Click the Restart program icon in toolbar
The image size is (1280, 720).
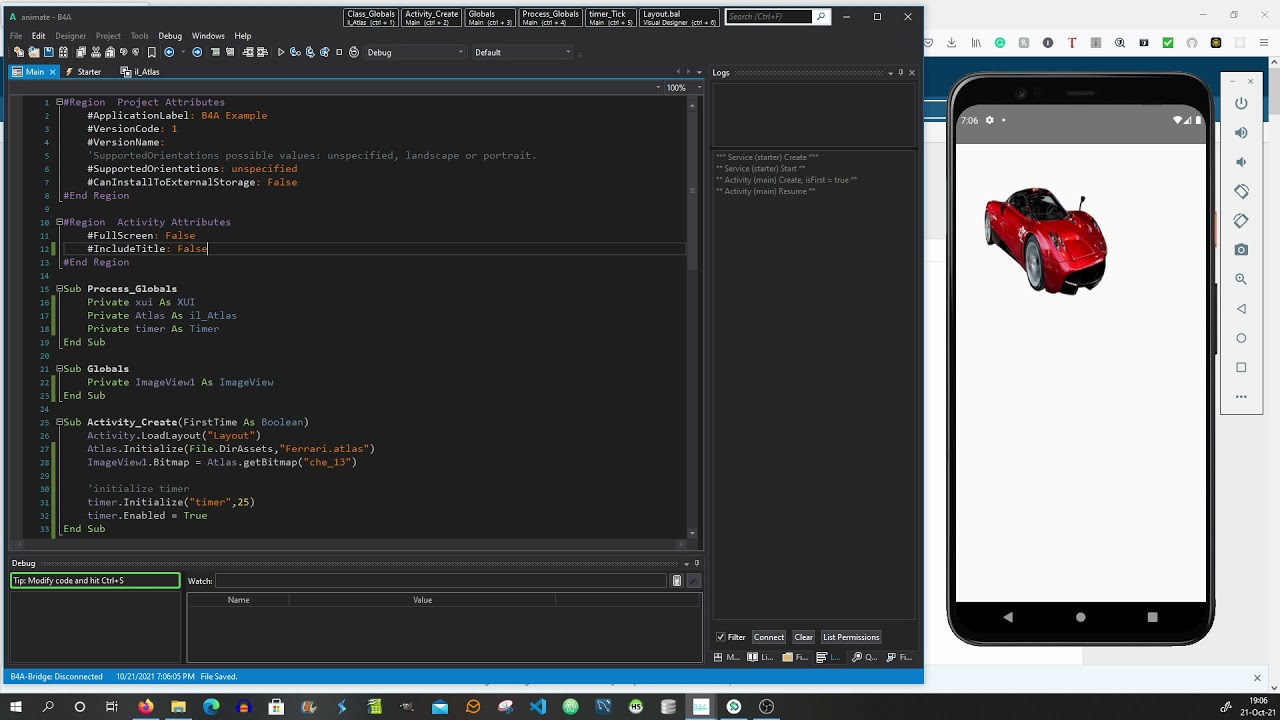click(354, 52)
